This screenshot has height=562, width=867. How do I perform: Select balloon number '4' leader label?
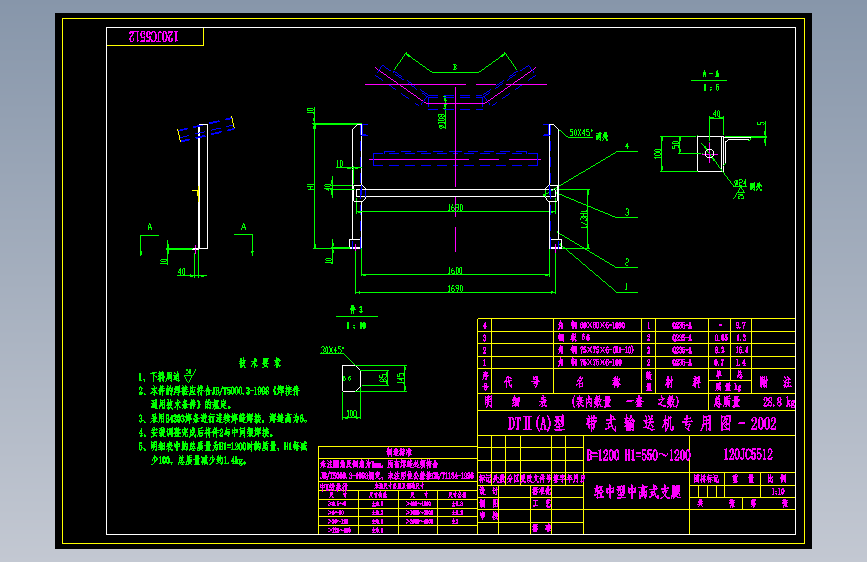(x=627, y=147)
